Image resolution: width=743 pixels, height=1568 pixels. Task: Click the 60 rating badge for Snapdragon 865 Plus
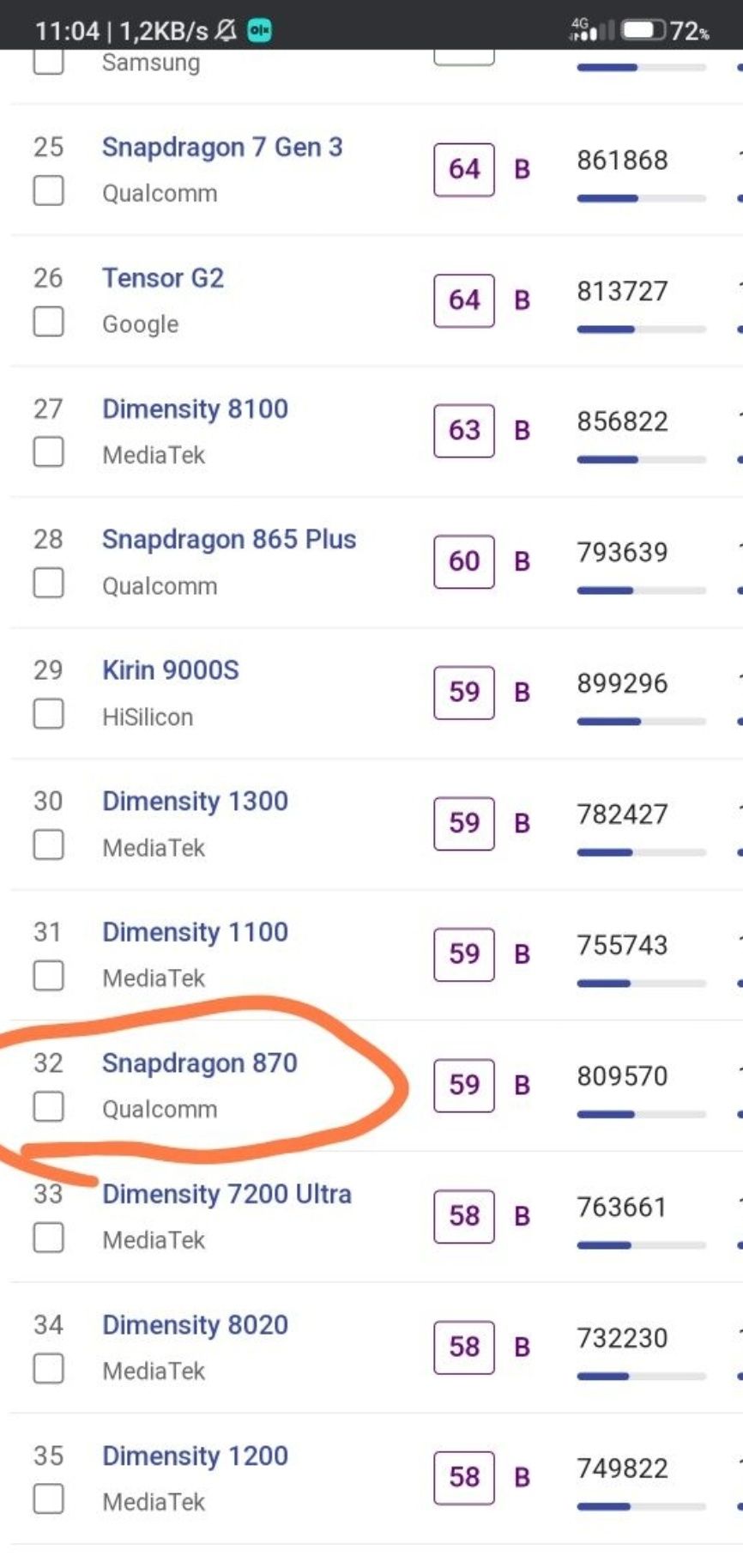(x=464, y=561)
